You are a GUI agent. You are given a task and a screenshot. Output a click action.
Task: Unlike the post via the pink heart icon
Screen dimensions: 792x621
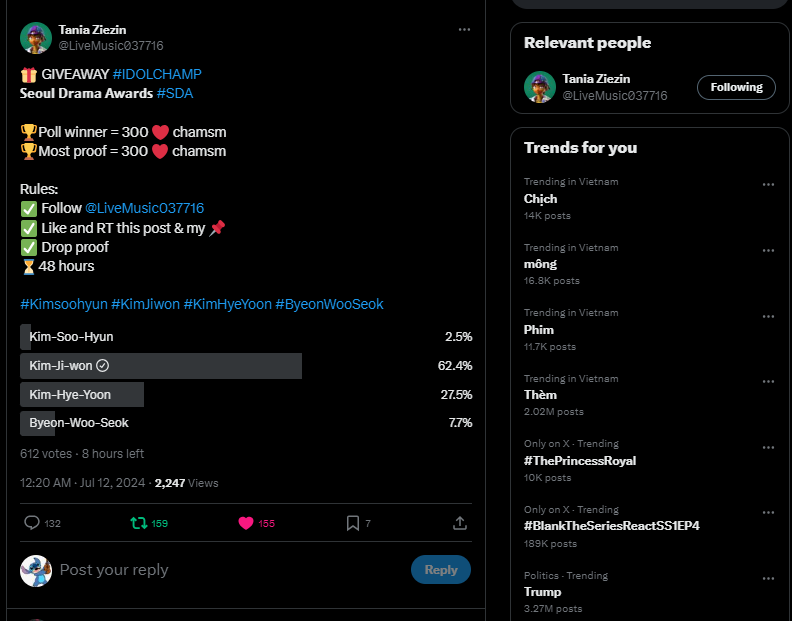[246, 523]
